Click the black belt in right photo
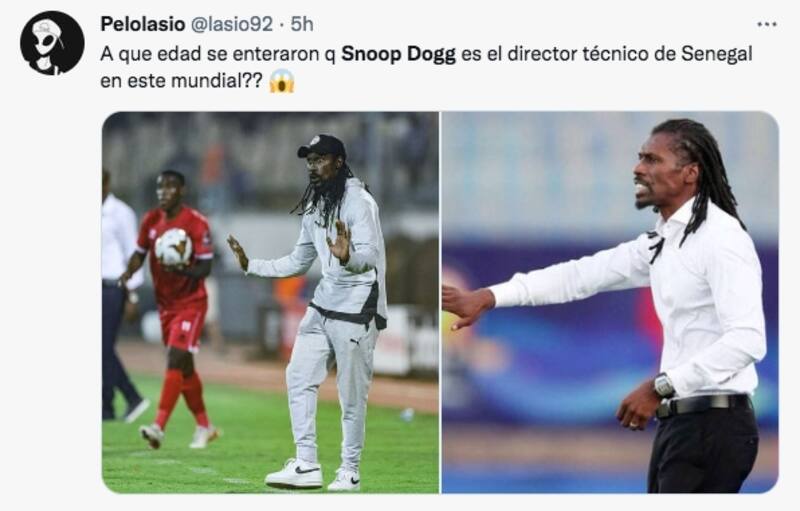The image size is (800, 511). [704, 405]
